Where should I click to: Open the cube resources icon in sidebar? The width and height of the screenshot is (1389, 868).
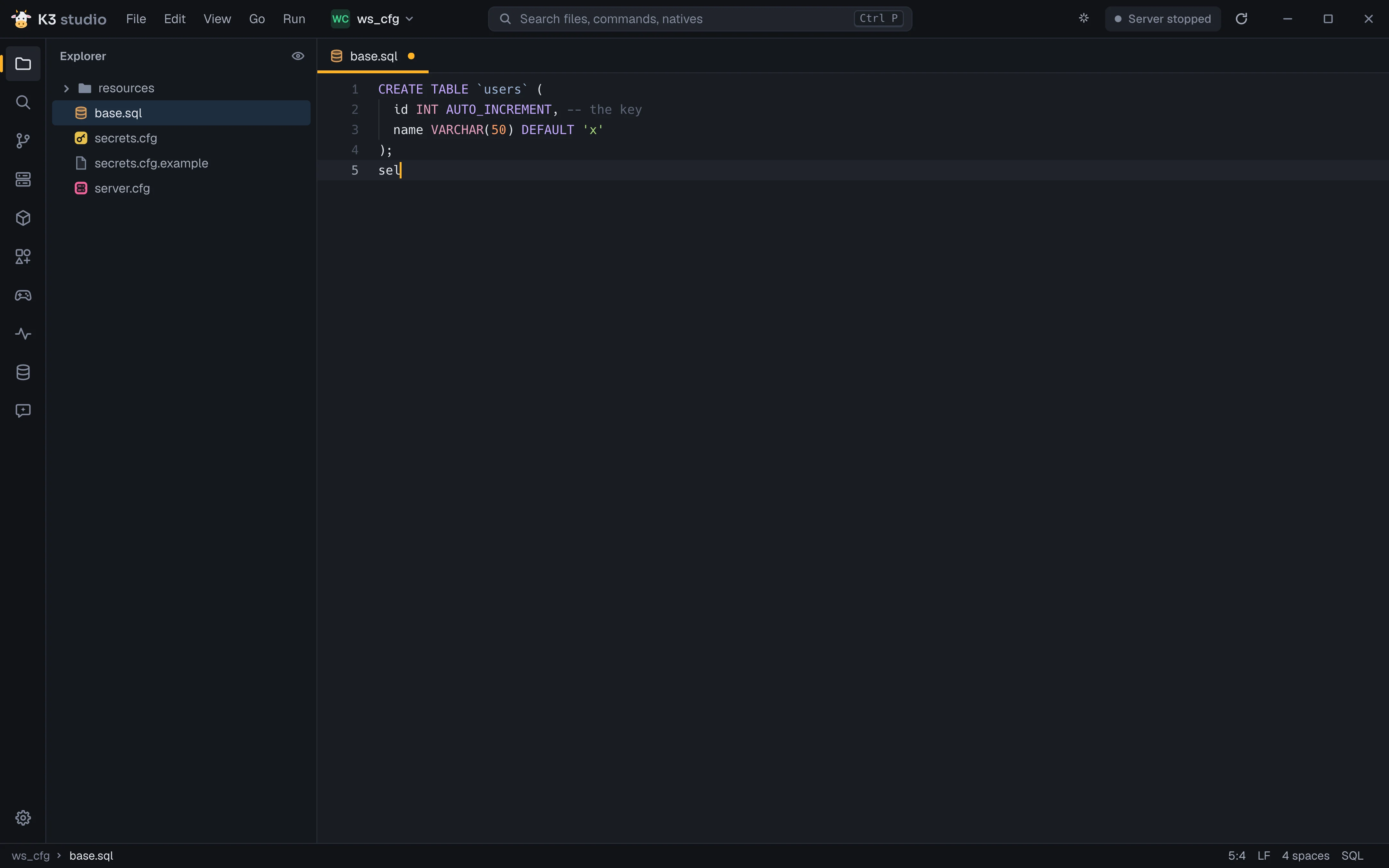point(23,218)
